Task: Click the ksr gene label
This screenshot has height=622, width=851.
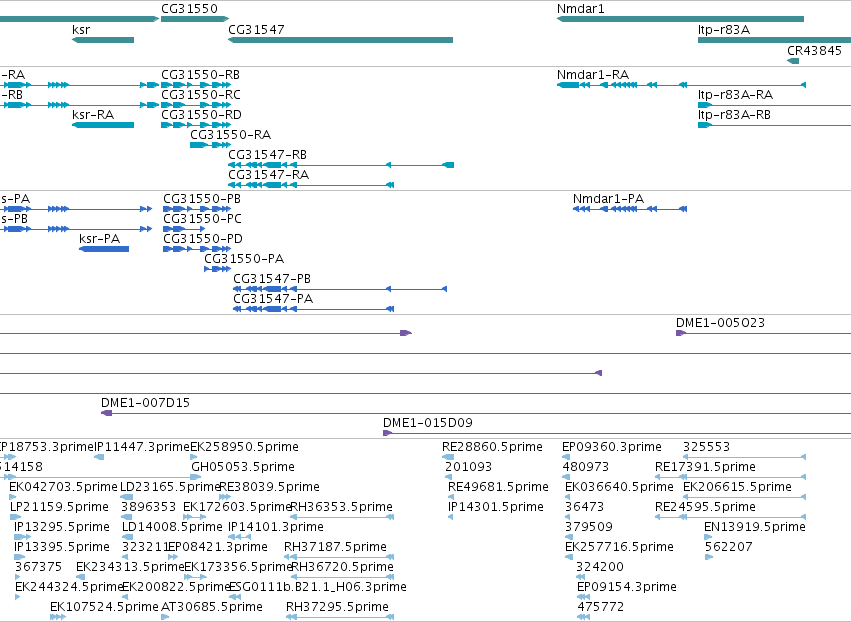Action: (x=81, y=29)
